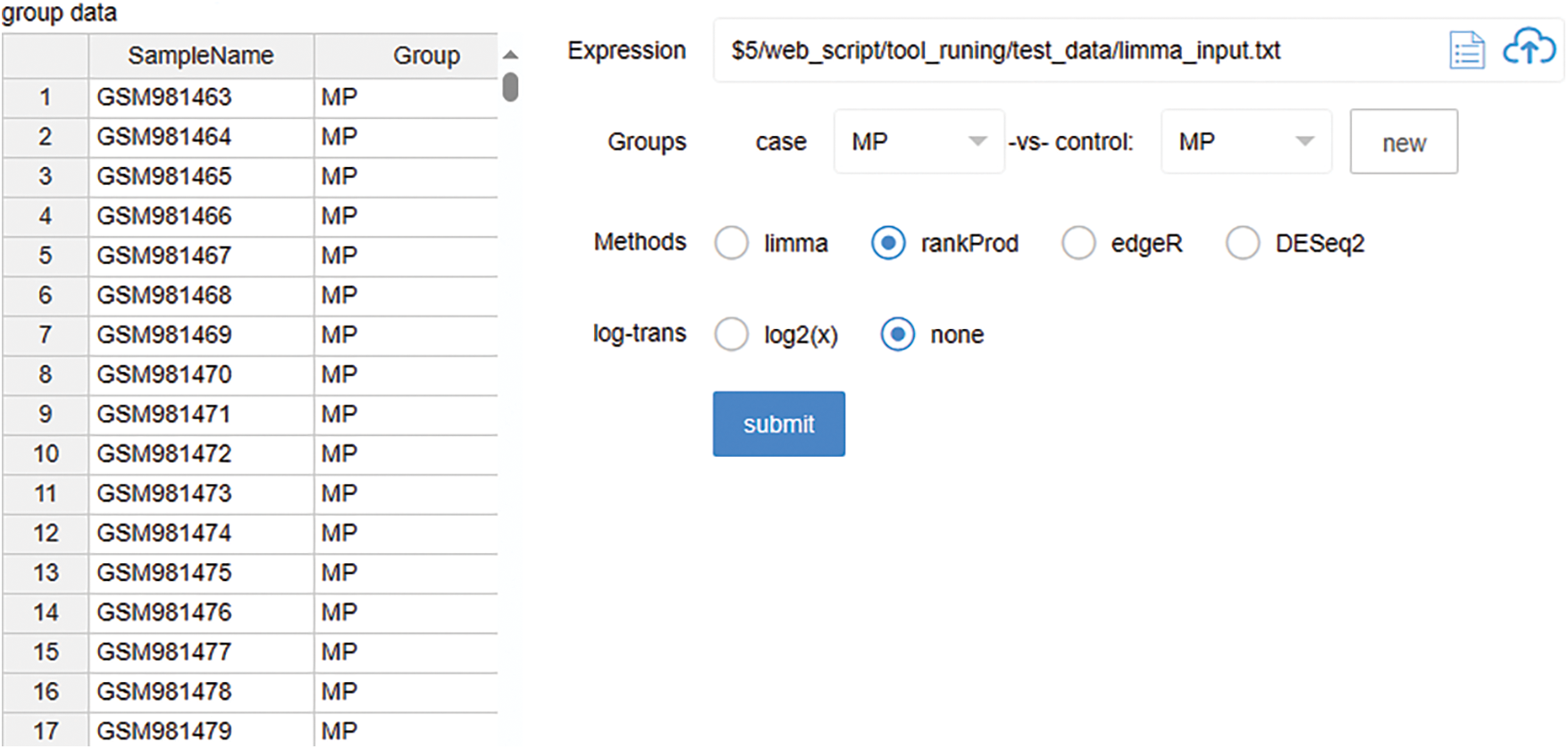Select none for log-trans
Screen dimensions: 1568x749
point(898,335)
